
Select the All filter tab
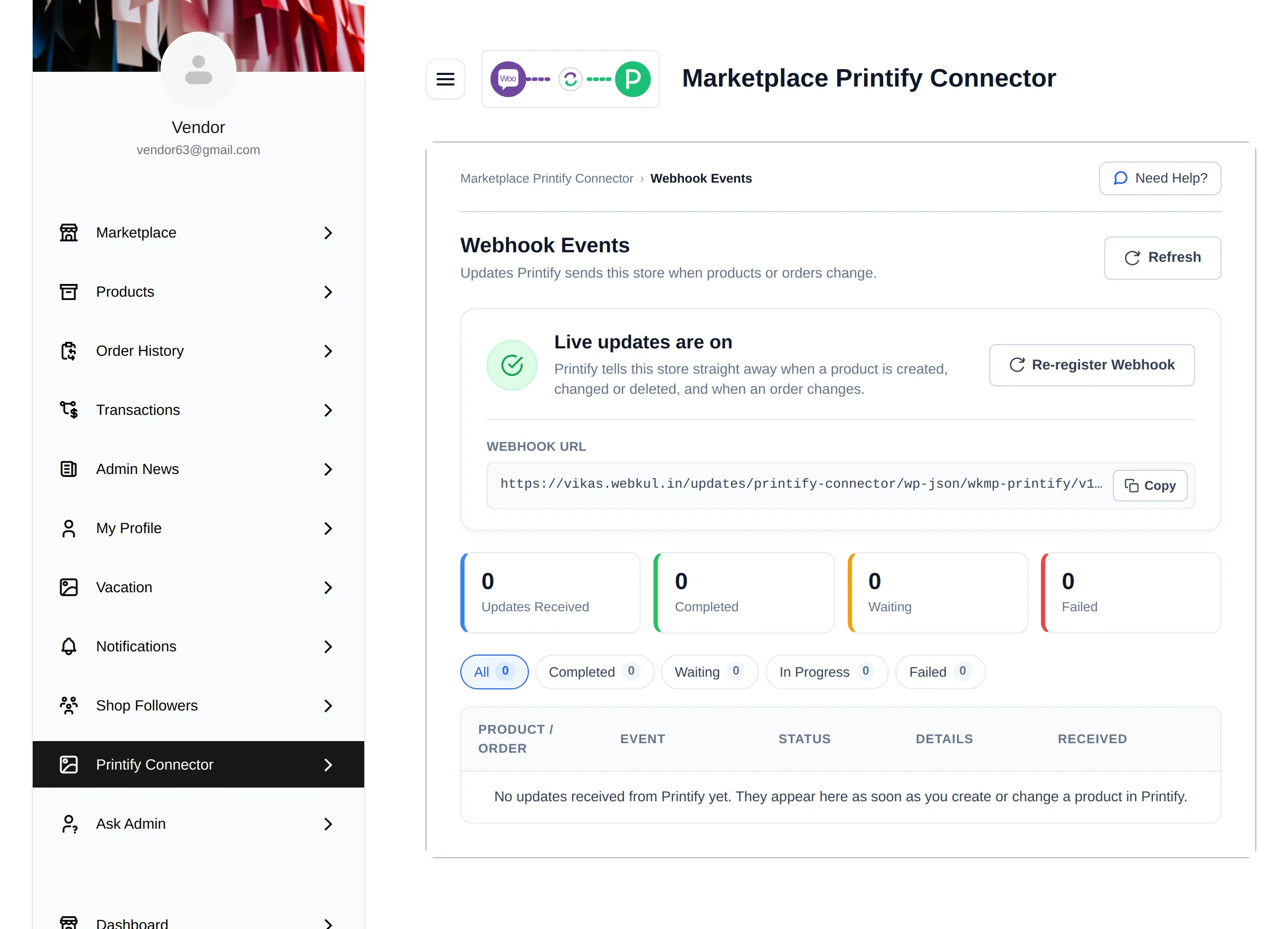point(494,672)
